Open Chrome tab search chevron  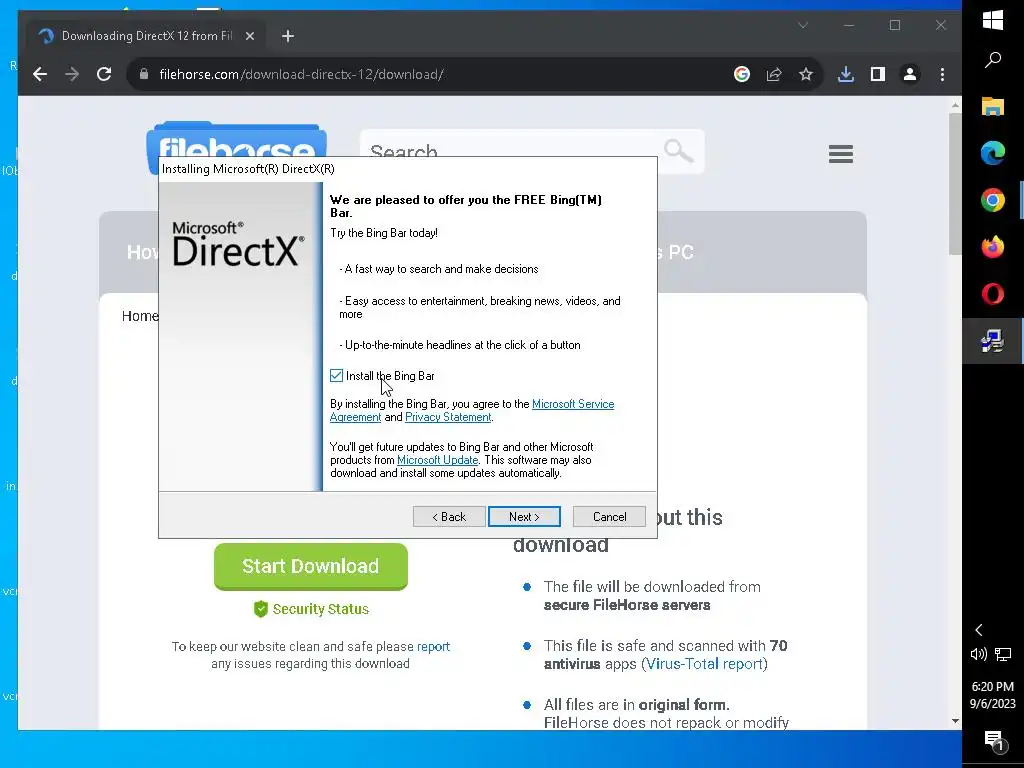click(x=803, y=25)
